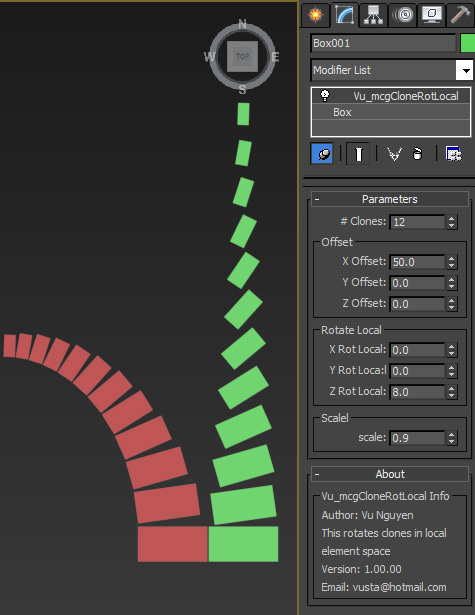Screen dimensions: 475x615
Task: Toggle Show End Result button
Action: [358, 153]
